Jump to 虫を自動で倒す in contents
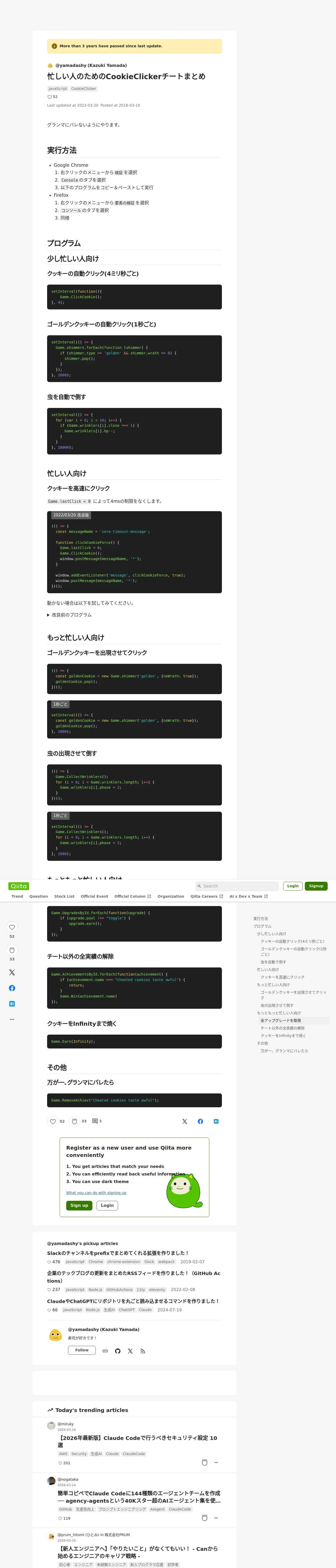The height and width of the screenshot is (1568, 336). (x=273, y=962)
